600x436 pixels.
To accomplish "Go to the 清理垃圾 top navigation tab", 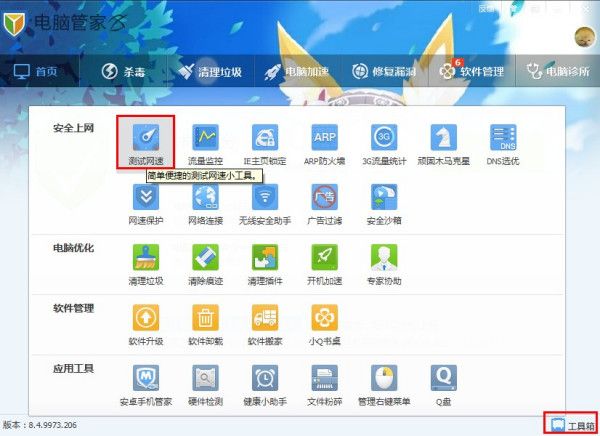I will coord(210,72).
